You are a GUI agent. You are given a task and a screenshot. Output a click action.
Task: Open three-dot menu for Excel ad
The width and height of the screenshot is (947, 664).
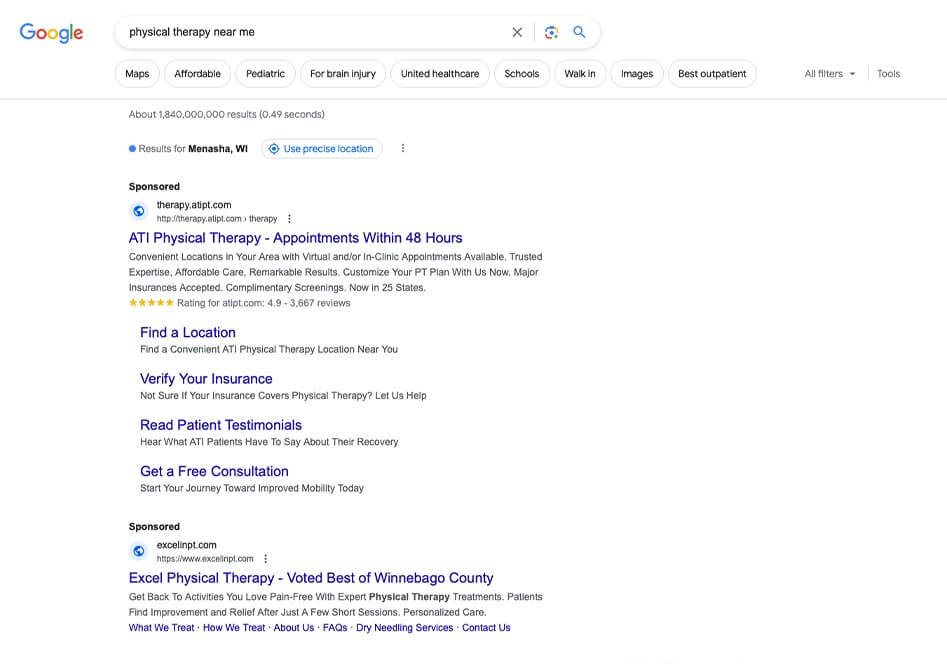pyautogui.click(x=266, y=559)
